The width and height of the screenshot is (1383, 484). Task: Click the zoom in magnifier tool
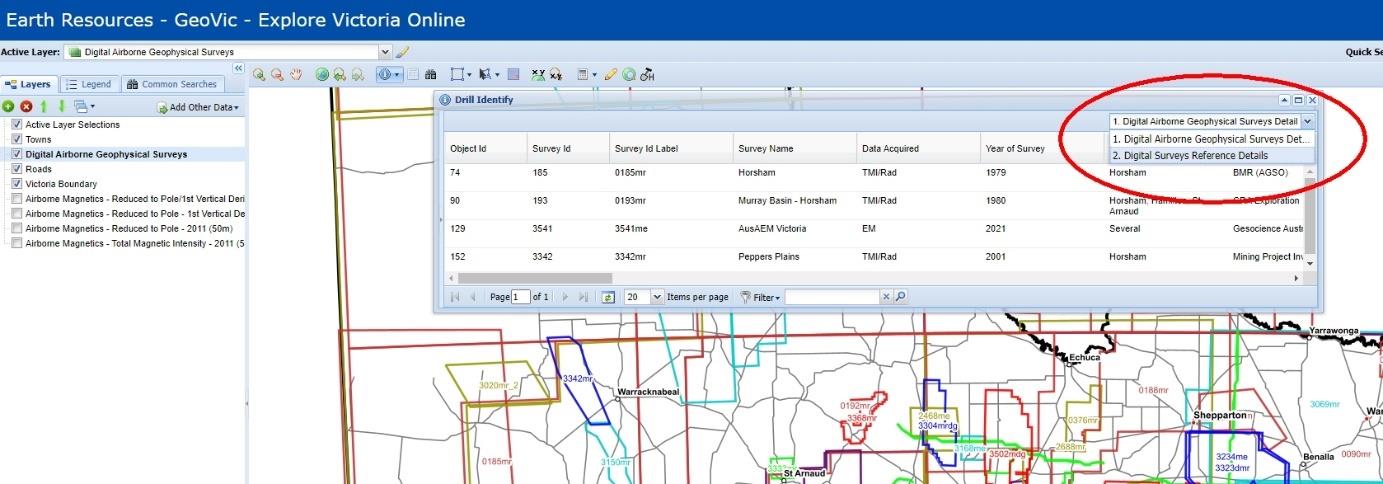tap(259, 75)
